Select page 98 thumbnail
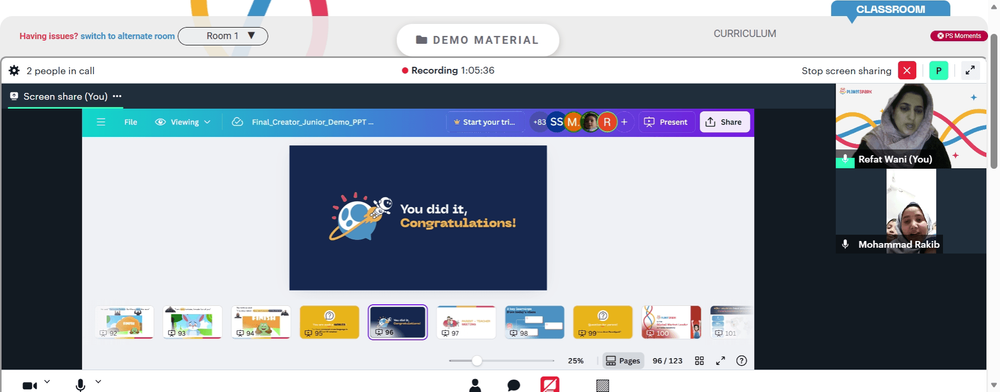 tap(534, 322)
